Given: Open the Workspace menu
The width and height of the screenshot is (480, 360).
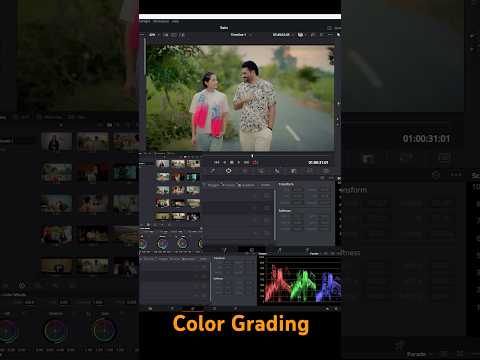Looking at the screenshot, I should (x=161, y=21).
